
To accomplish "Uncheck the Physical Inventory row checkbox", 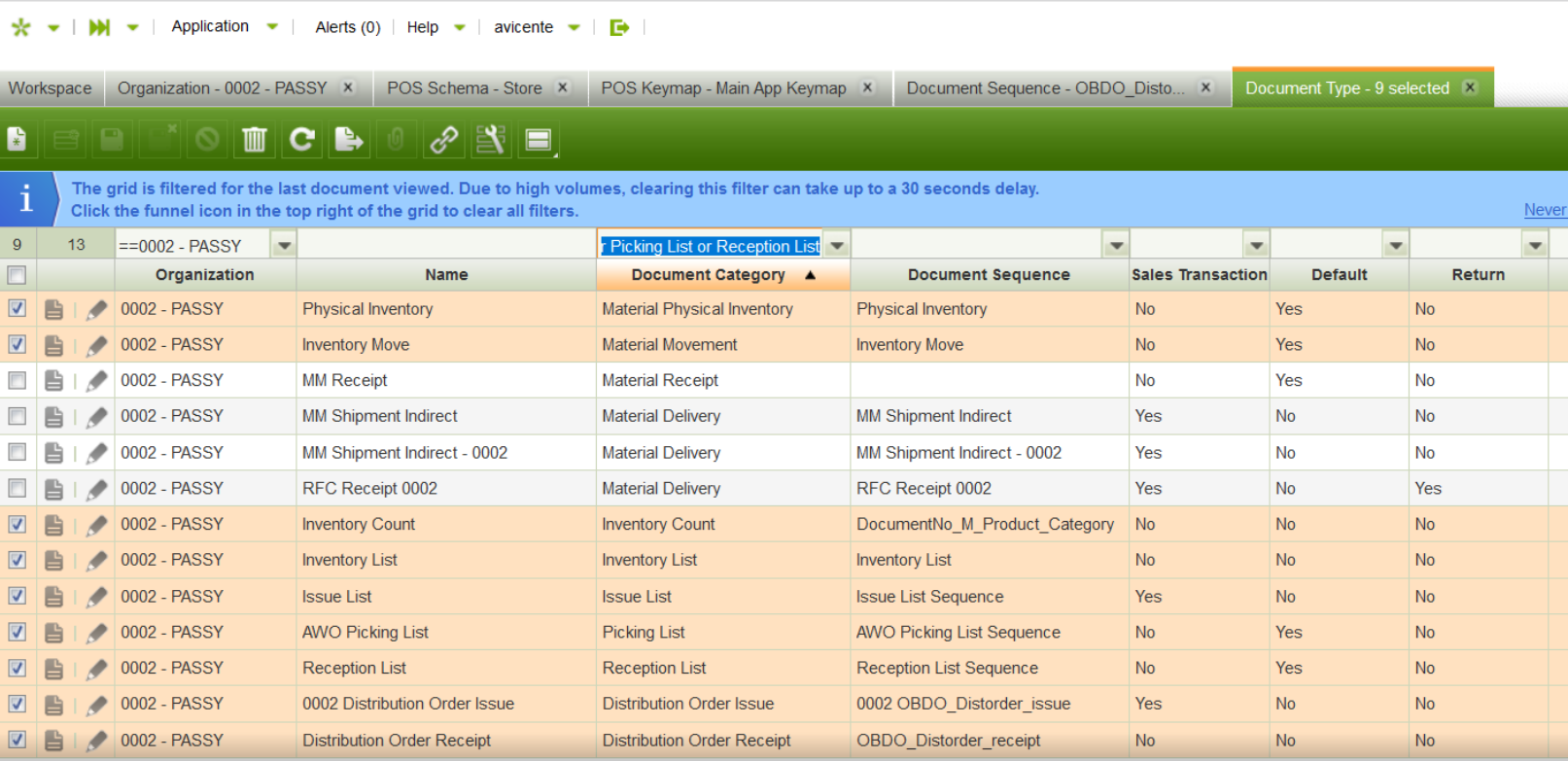I will (x=17, y=308).
